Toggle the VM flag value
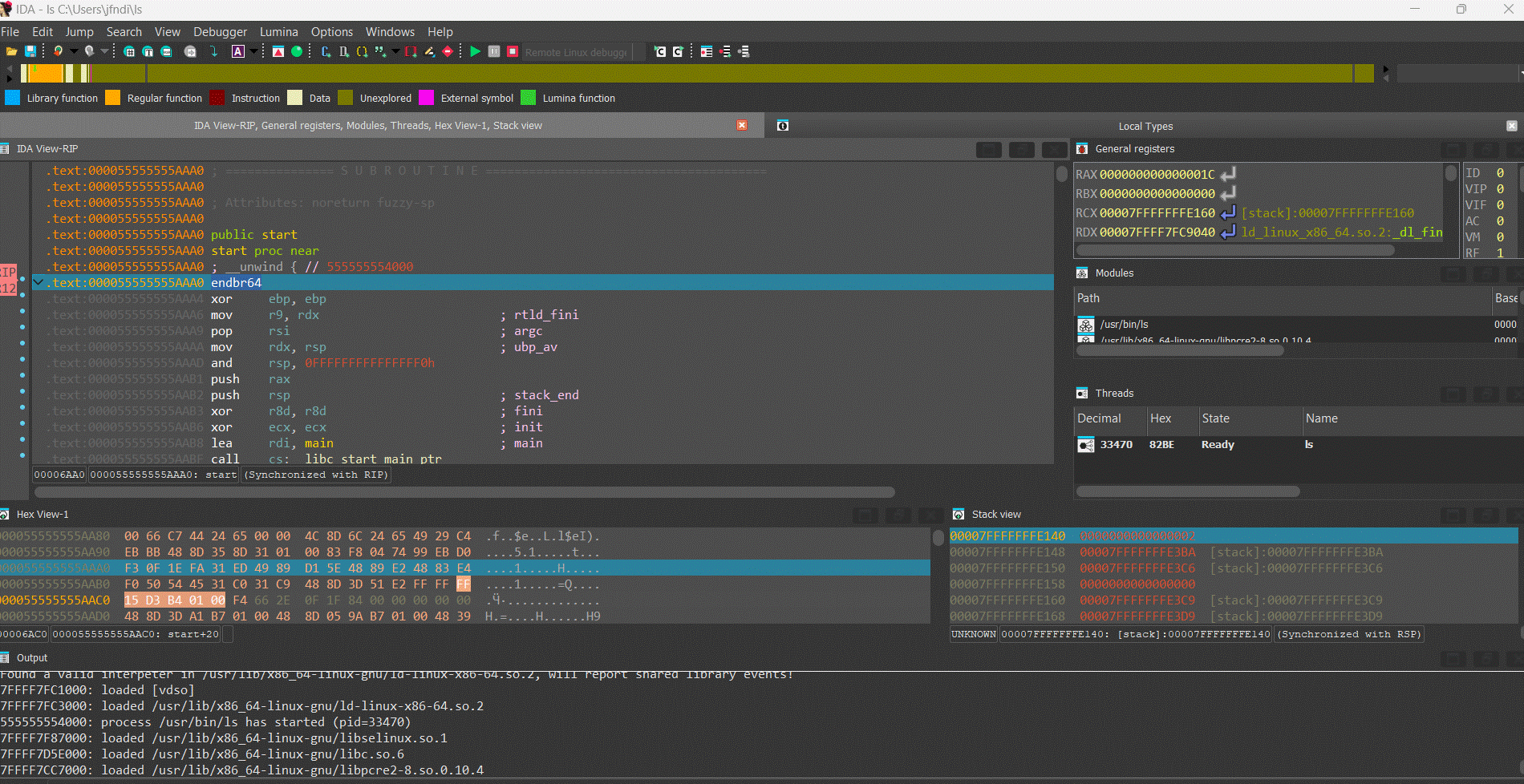The height and width of the screenshot is (784, 1524). (1499, 237)
